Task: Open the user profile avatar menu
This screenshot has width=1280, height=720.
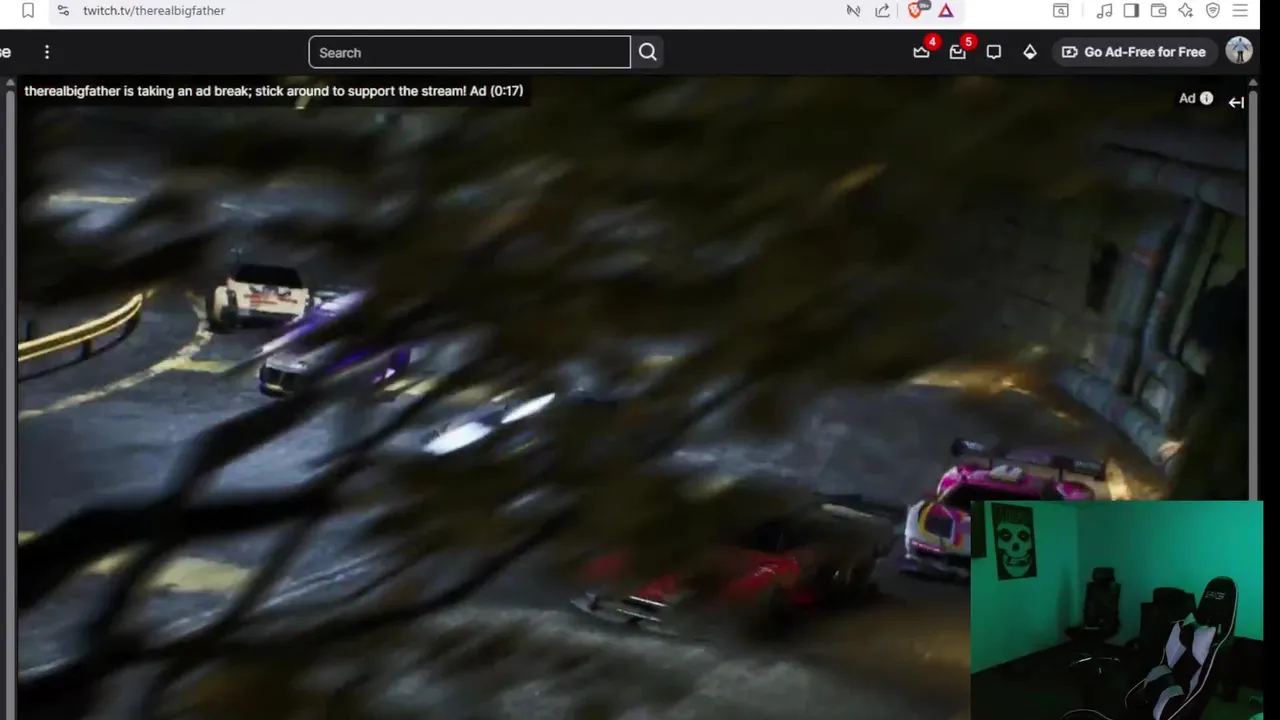Action: point(1239,51)
